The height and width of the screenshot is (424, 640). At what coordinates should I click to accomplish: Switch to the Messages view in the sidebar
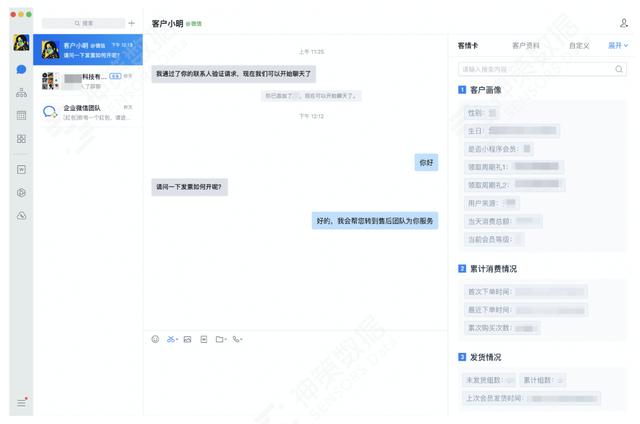21,69
